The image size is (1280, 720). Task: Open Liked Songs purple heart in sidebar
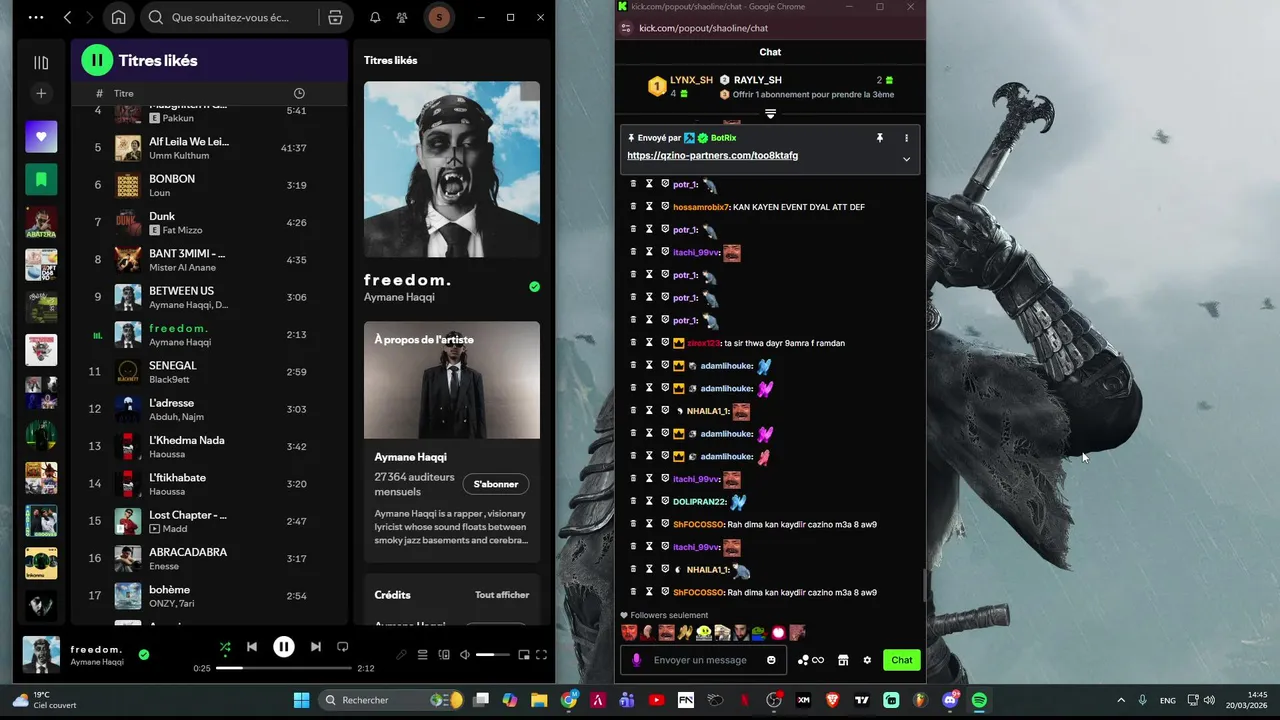(41, 136)
